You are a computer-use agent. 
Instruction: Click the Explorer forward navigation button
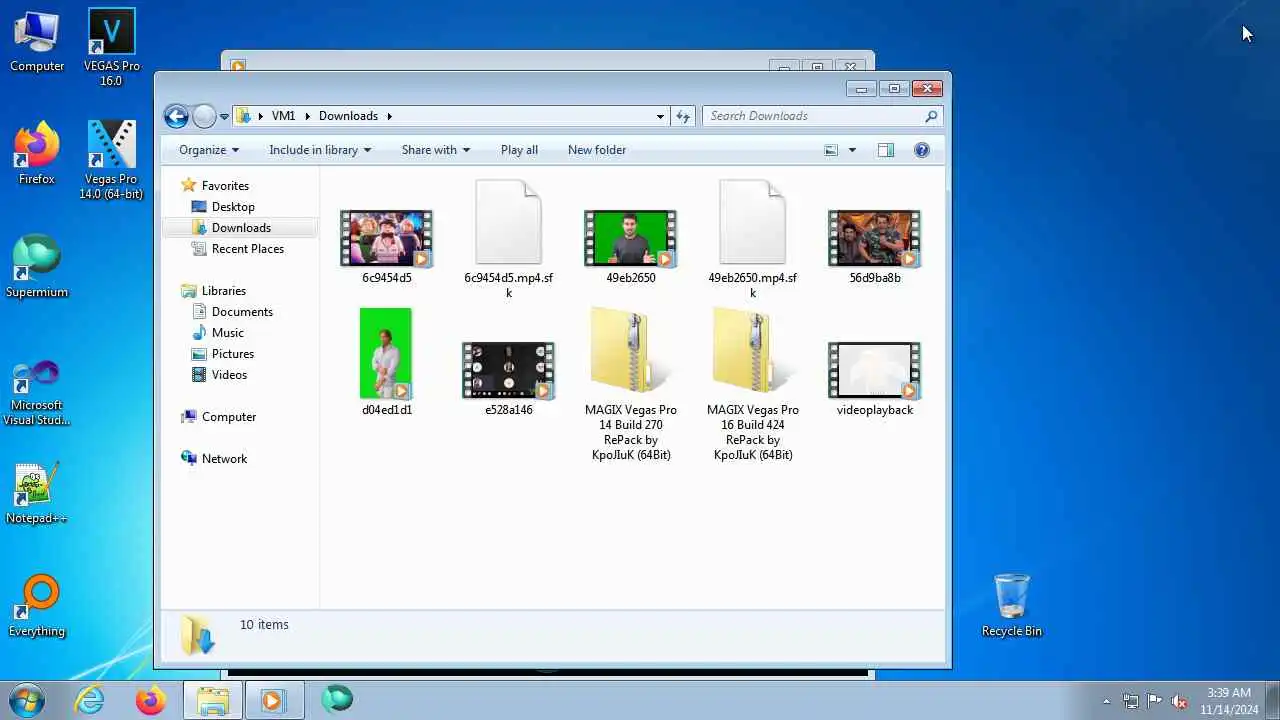click(204, 116)
